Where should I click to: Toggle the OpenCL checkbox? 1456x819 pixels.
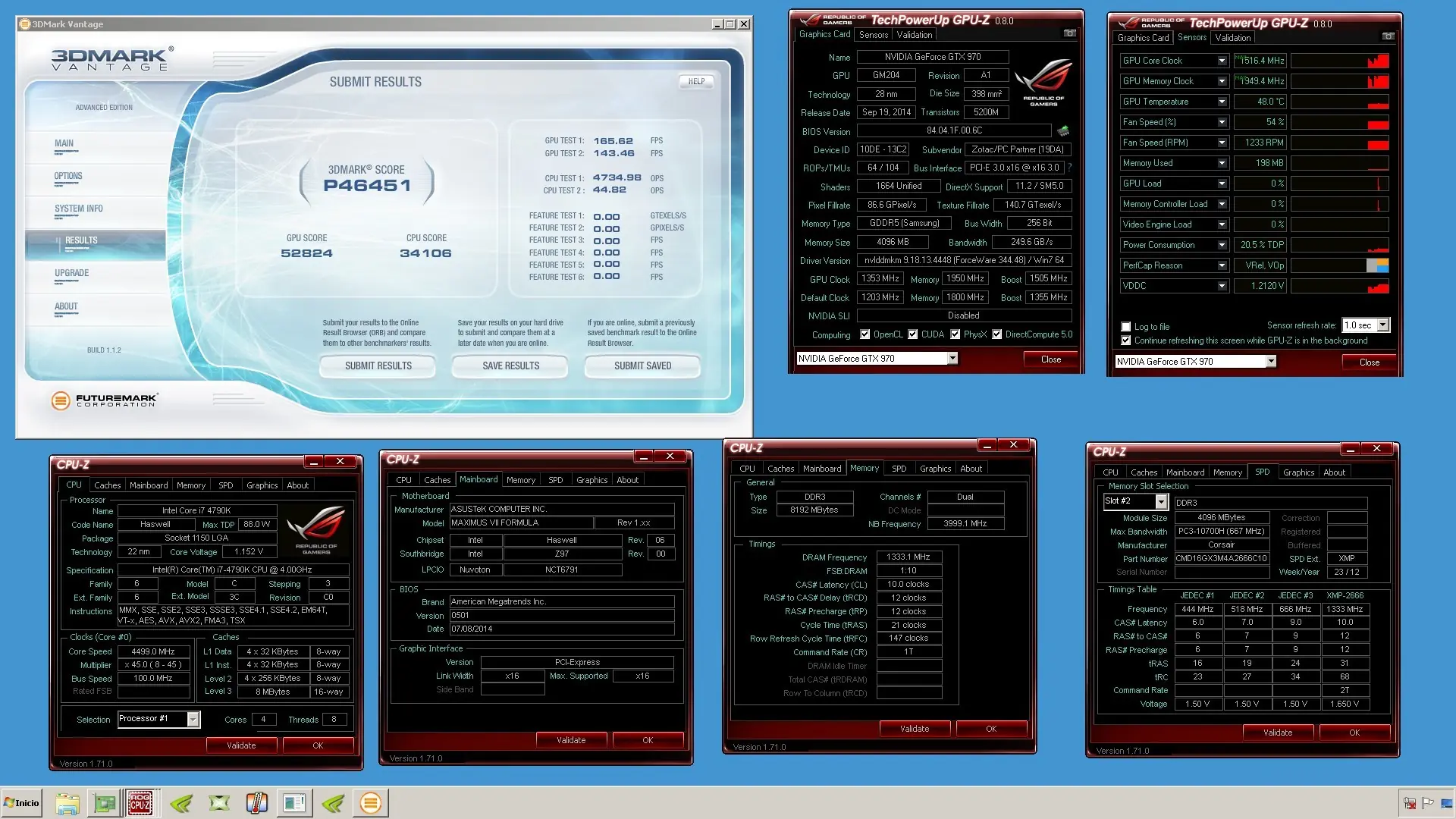(864, 334)
